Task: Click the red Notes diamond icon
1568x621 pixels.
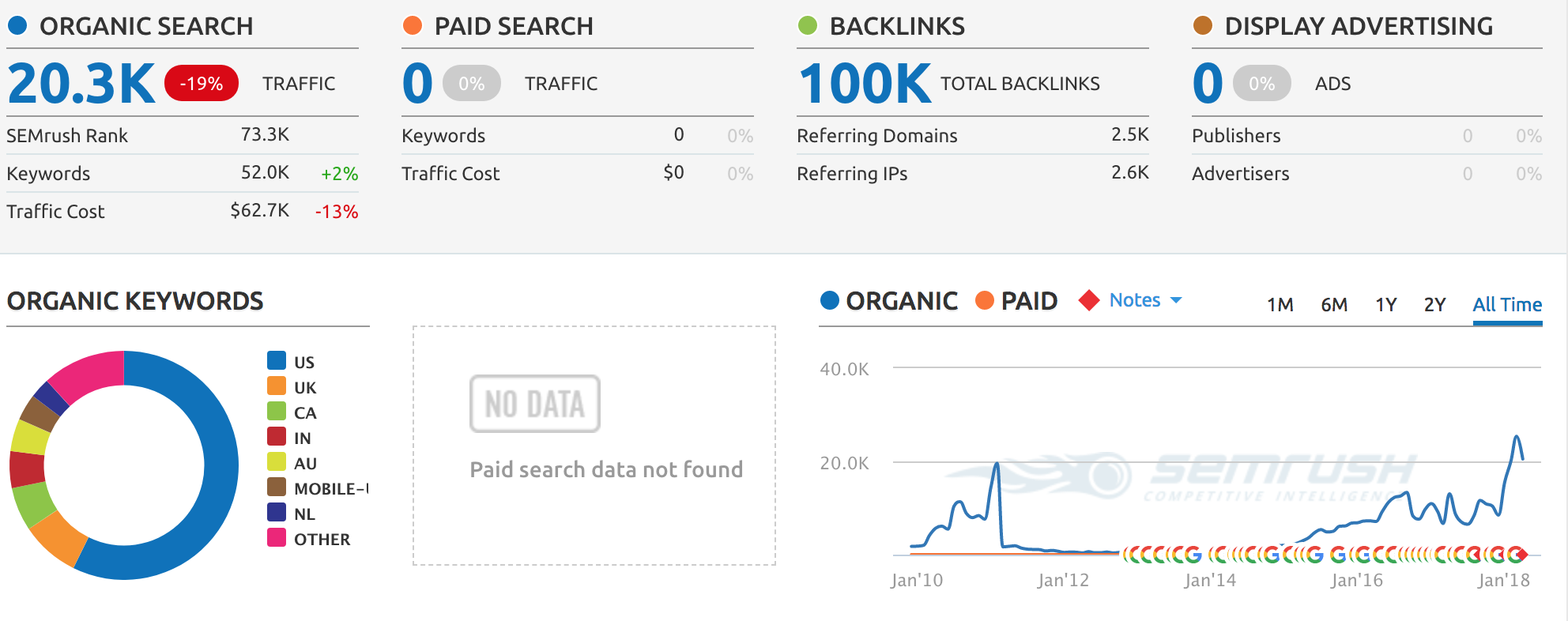Action: point(1089,300)
